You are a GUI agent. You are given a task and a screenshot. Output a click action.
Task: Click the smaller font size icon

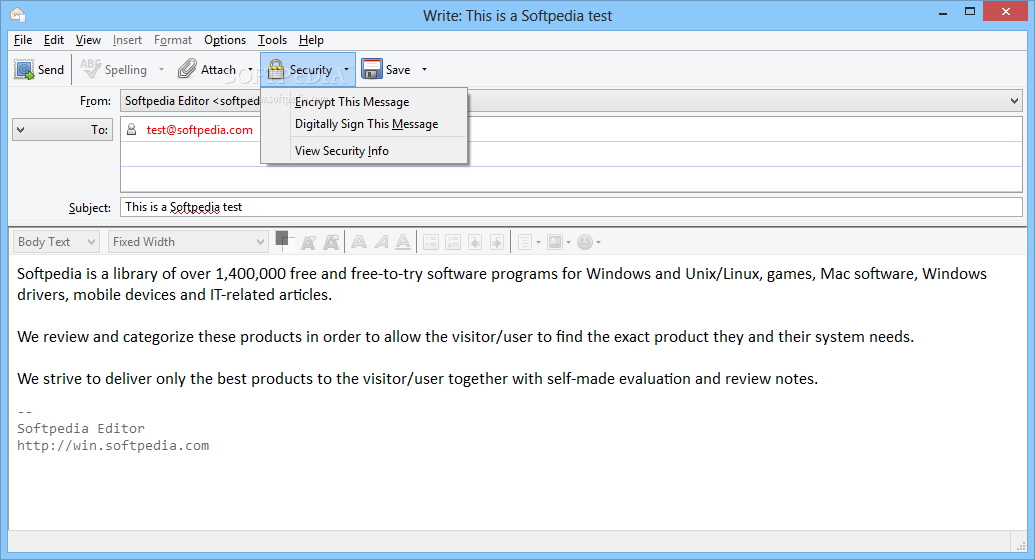pos(308,242)
